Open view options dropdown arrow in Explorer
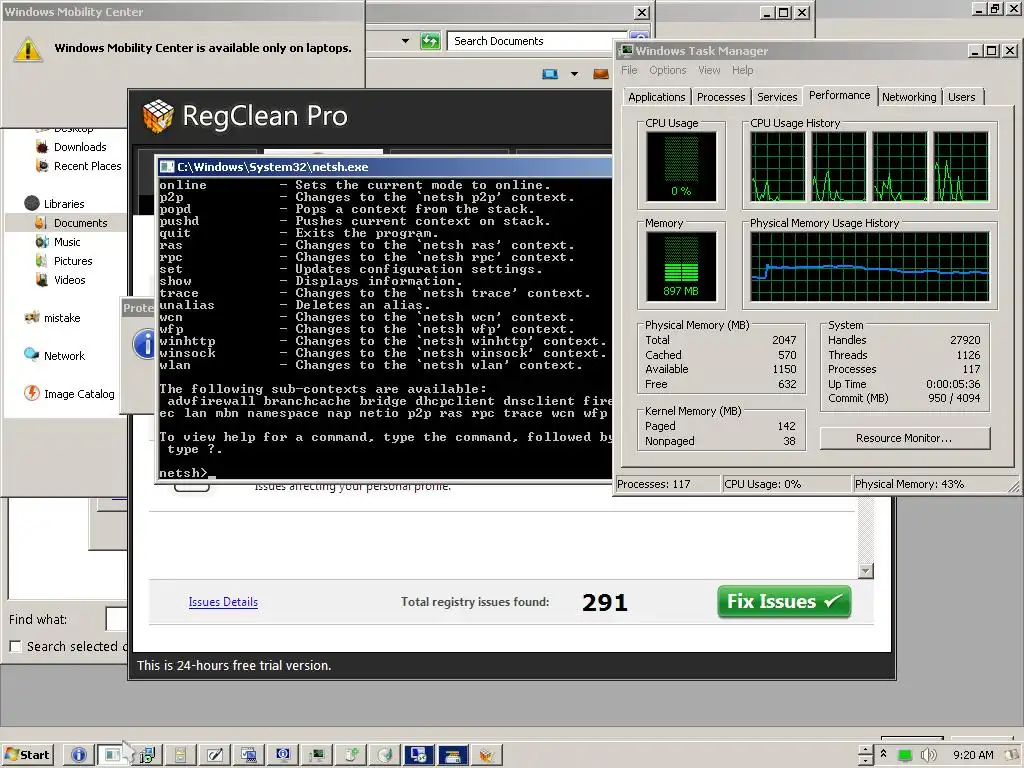 (574, 74)
